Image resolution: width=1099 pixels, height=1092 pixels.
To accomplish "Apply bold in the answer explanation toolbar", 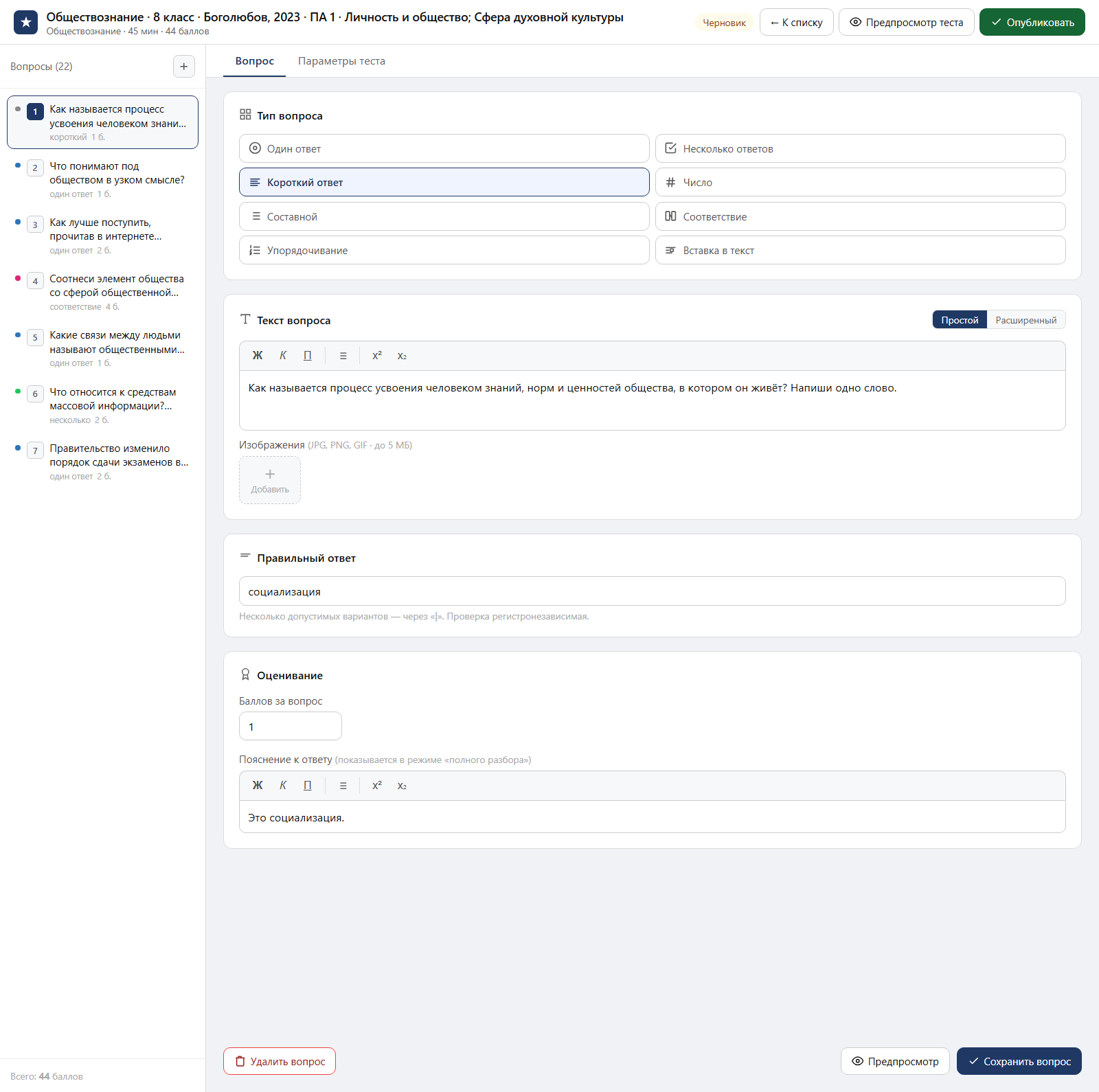I will (258, 786).
